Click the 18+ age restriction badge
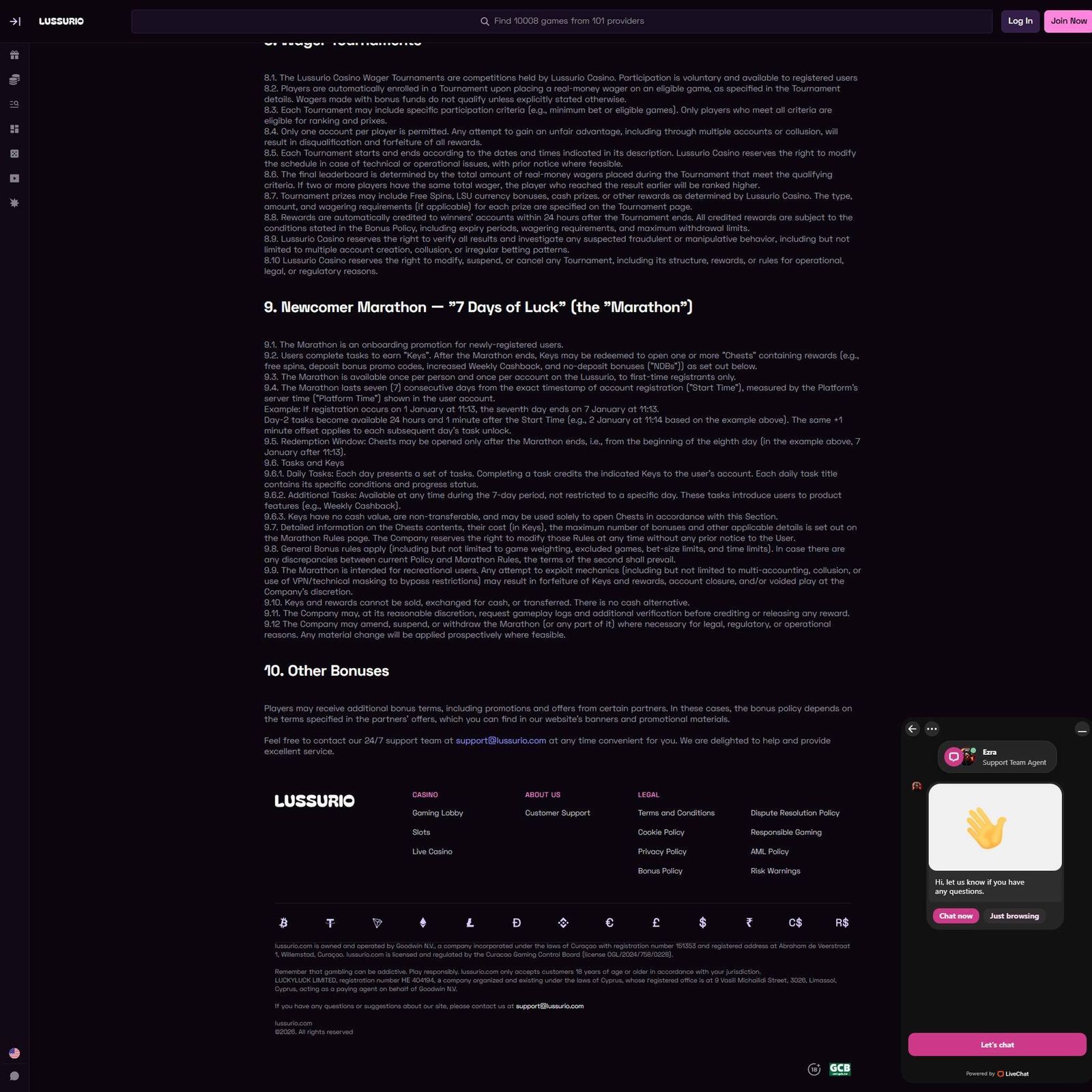The width and height of the screenshot is (1092, 1092). (814, 1069)
